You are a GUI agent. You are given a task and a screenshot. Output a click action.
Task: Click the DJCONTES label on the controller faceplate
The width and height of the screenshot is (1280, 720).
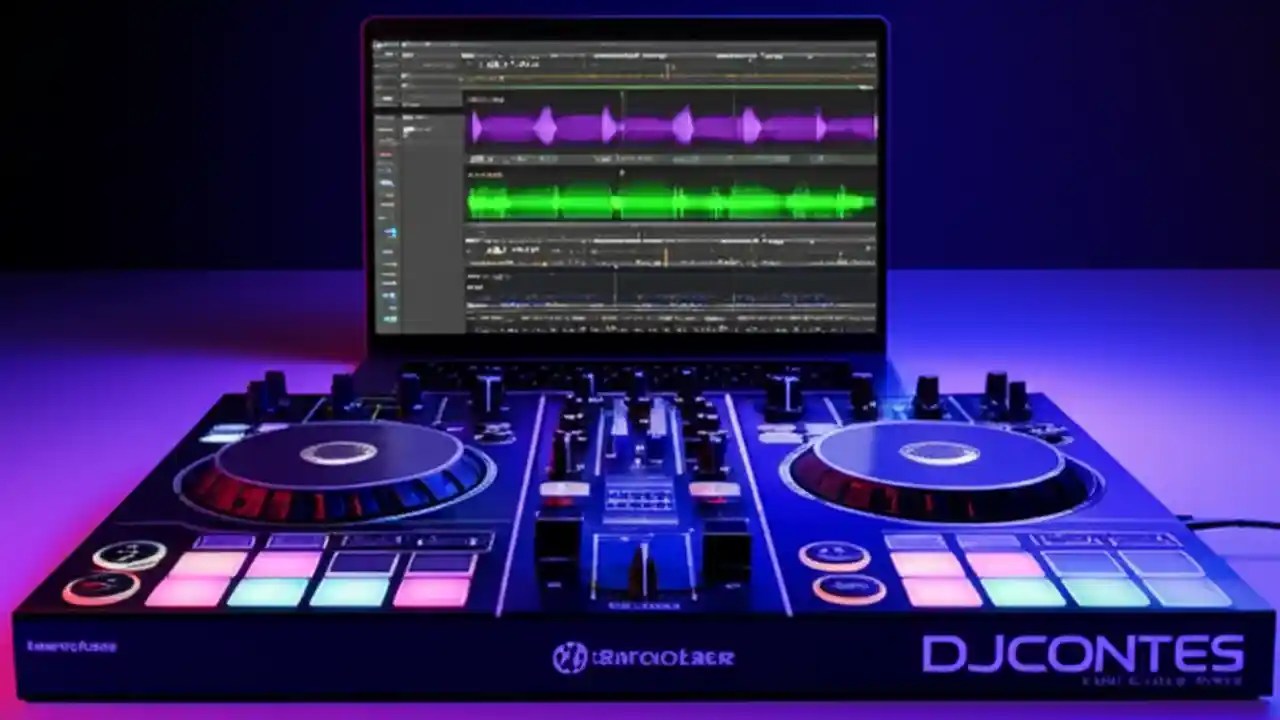tap(1100, 655)
